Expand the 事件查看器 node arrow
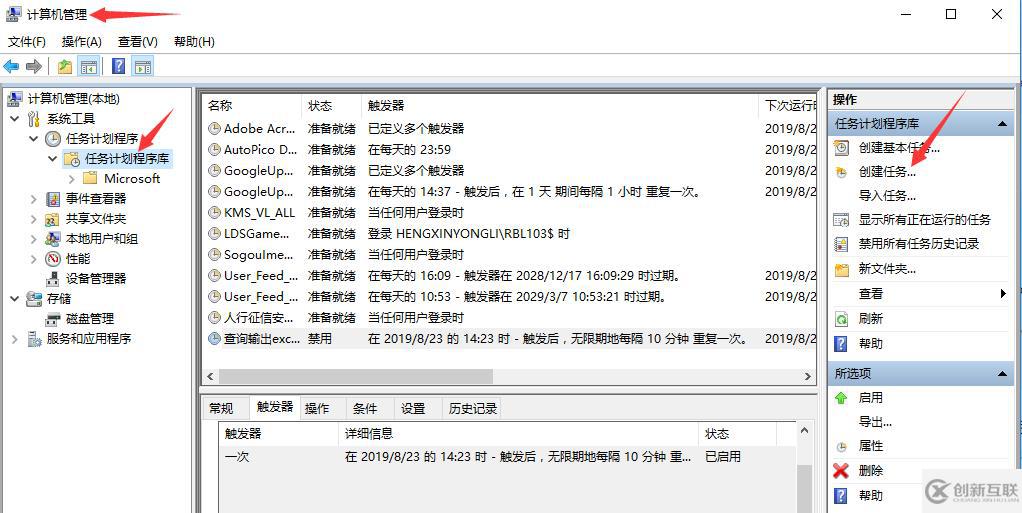1022x513 pixels. (34, 199)
